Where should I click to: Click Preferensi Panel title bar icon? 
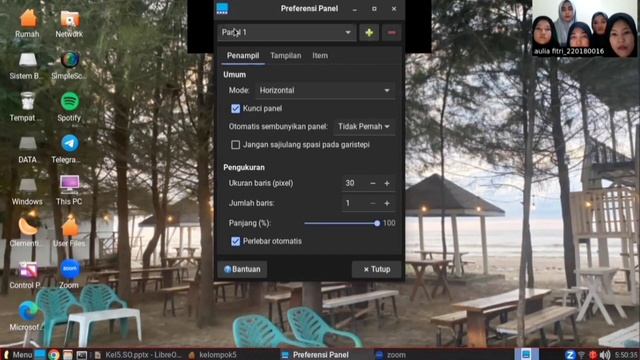click(x=222, y=9)
